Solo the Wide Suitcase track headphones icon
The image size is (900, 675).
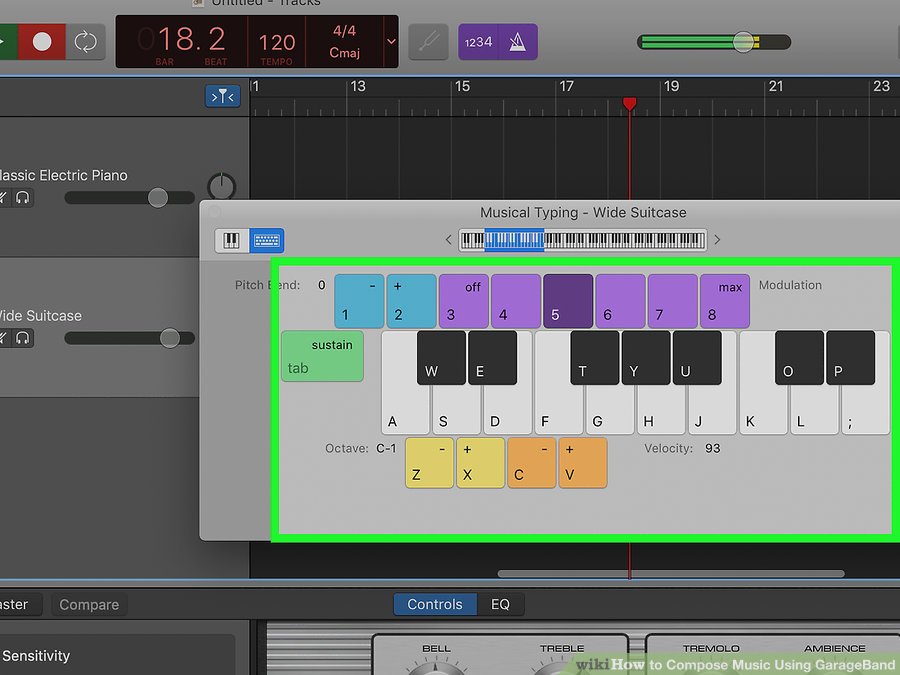click(22, 338)
